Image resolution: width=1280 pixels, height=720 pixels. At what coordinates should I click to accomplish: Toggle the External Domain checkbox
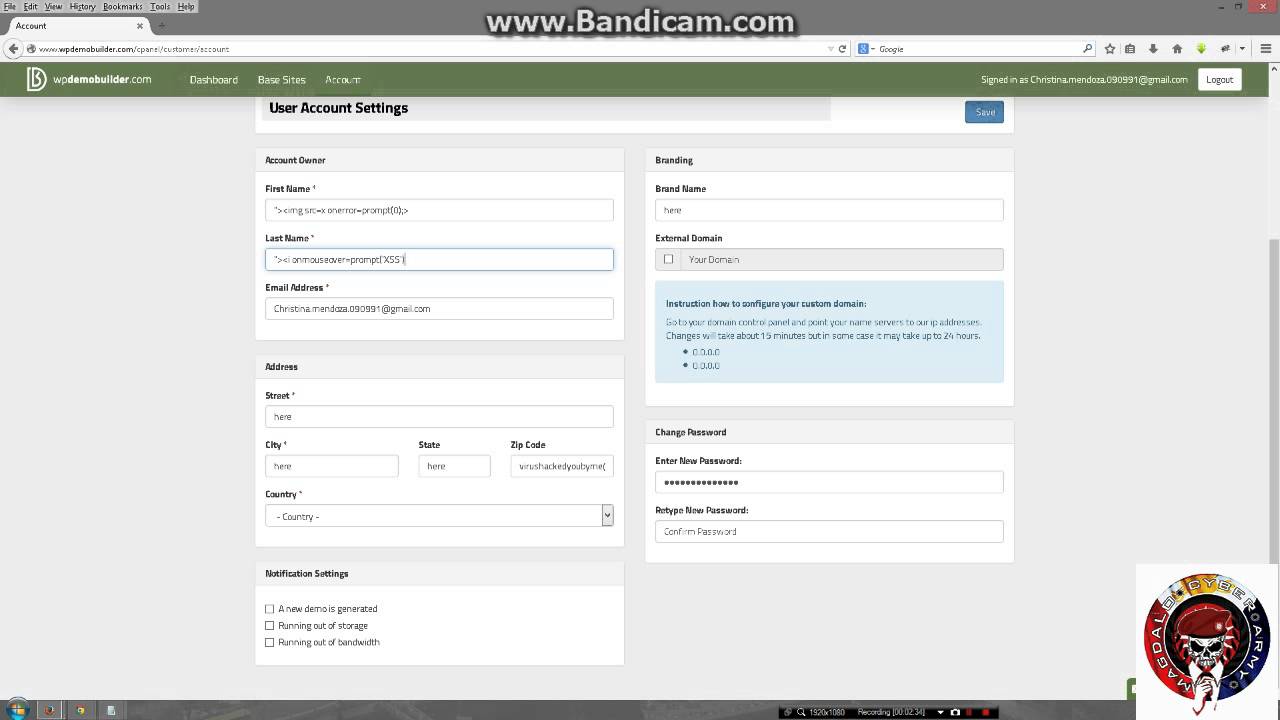(669, 259)
